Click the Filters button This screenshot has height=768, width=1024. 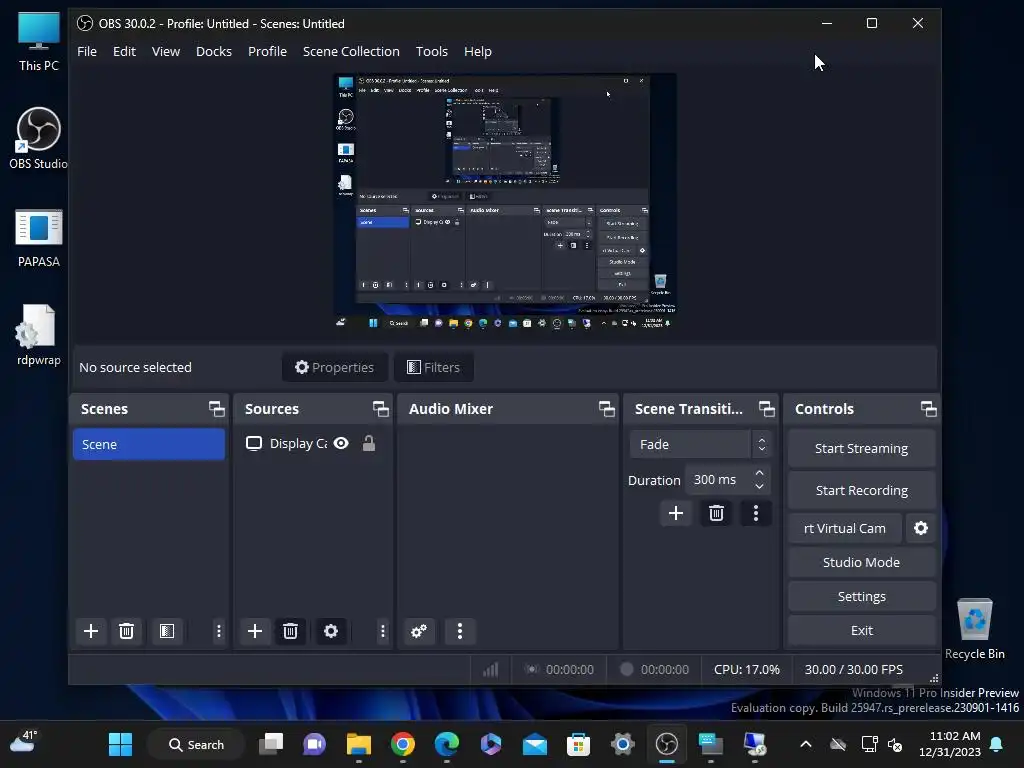point(434,368)
